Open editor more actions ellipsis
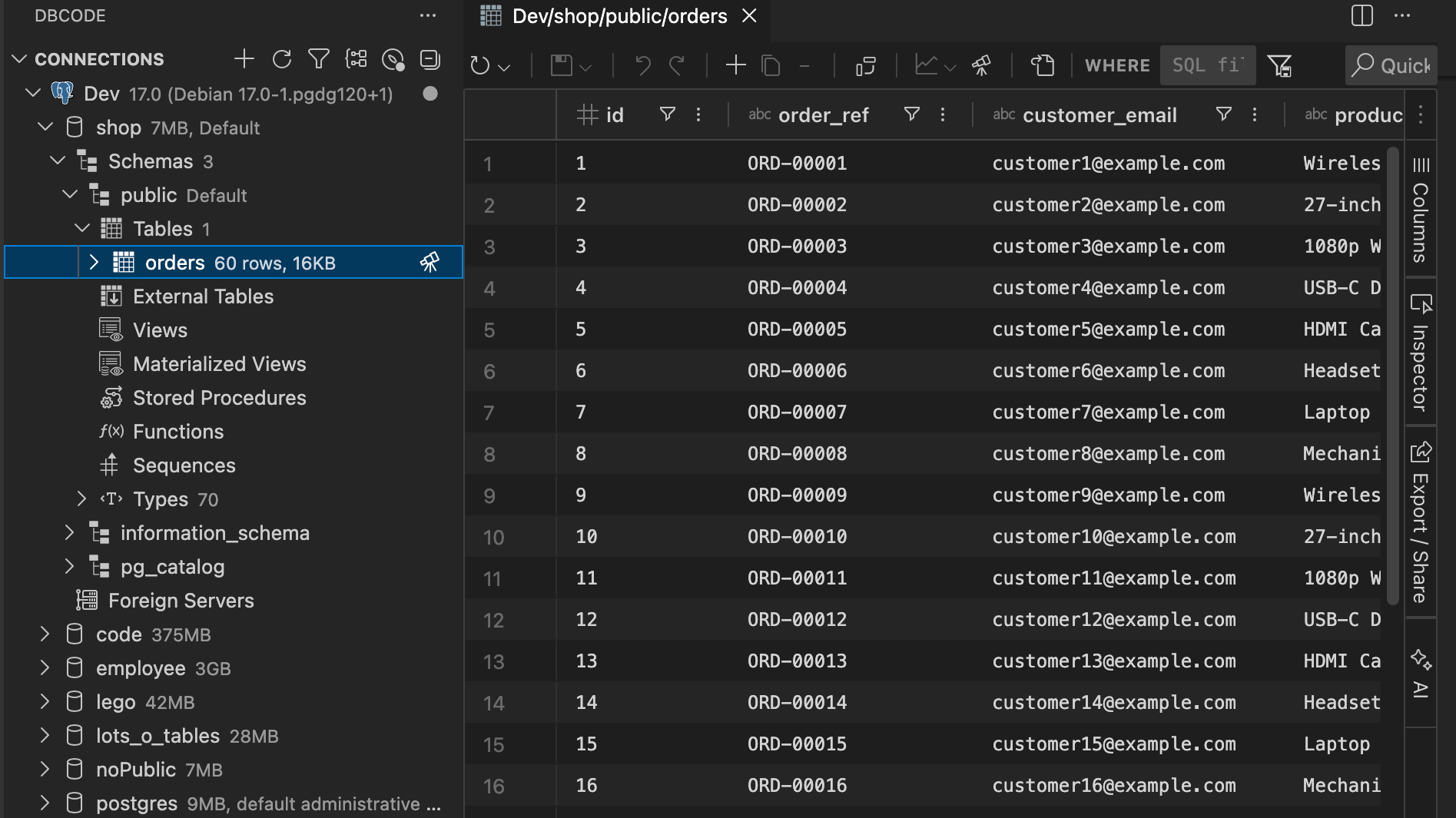The height and width of the screenshot is (818, 1456). pyautogui.click(x=1402, y=15)
